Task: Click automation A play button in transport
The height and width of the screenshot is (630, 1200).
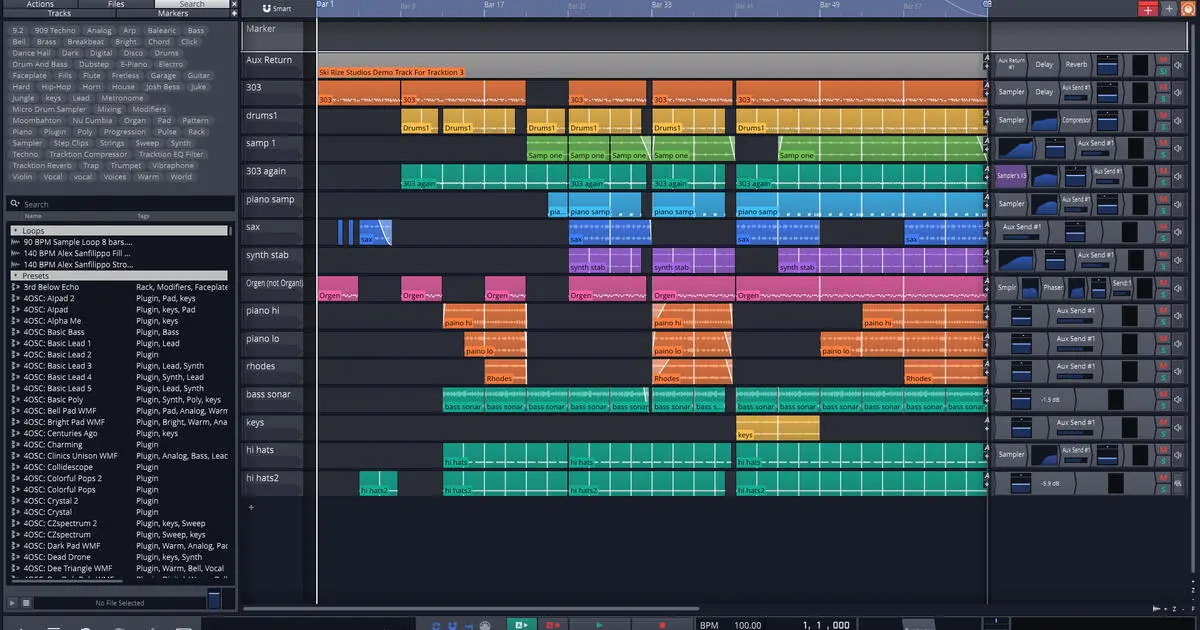Action: tap(520, 624)
